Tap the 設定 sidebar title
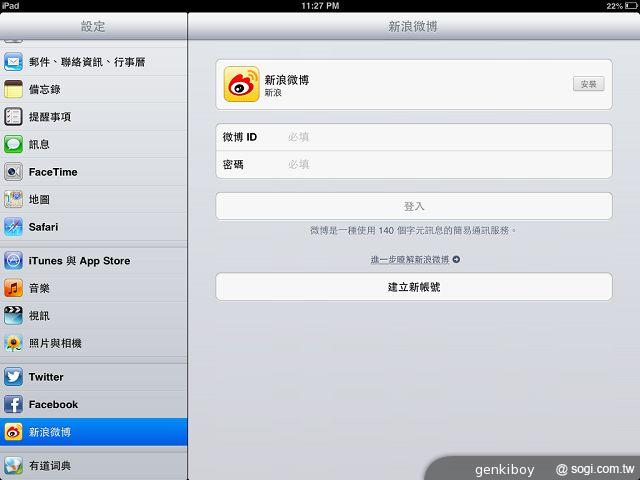The image size is (640, 480). [93, 27]
